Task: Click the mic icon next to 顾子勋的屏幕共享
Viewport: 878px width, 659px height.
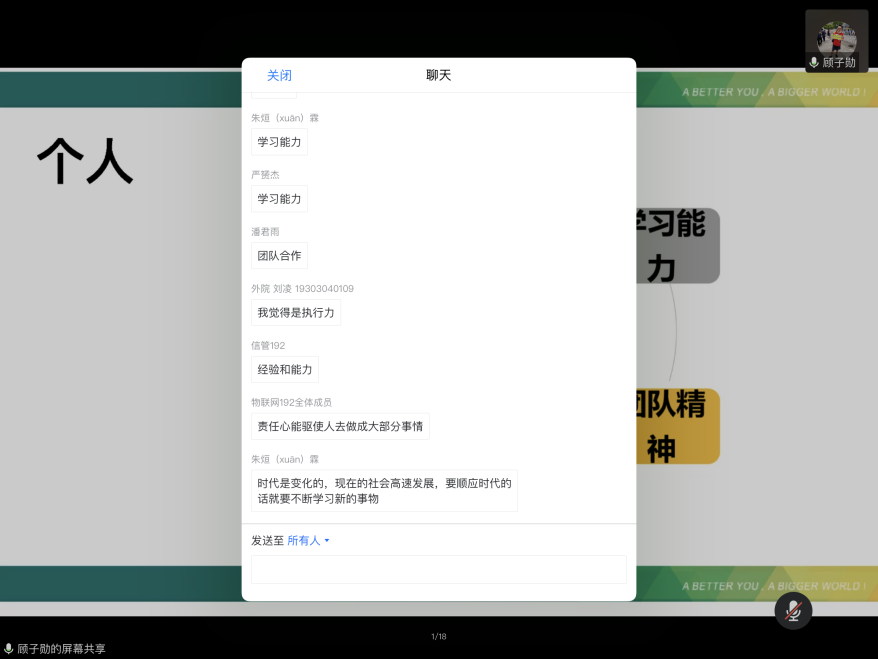Action: pyautogui.click(x=8, y=647)
